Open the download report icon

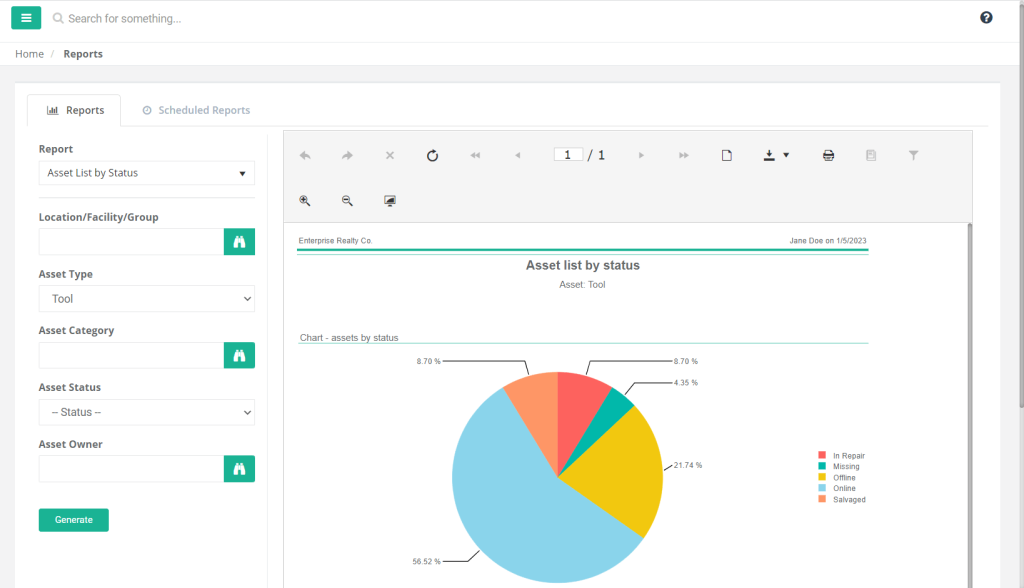[x=770, y=155]
